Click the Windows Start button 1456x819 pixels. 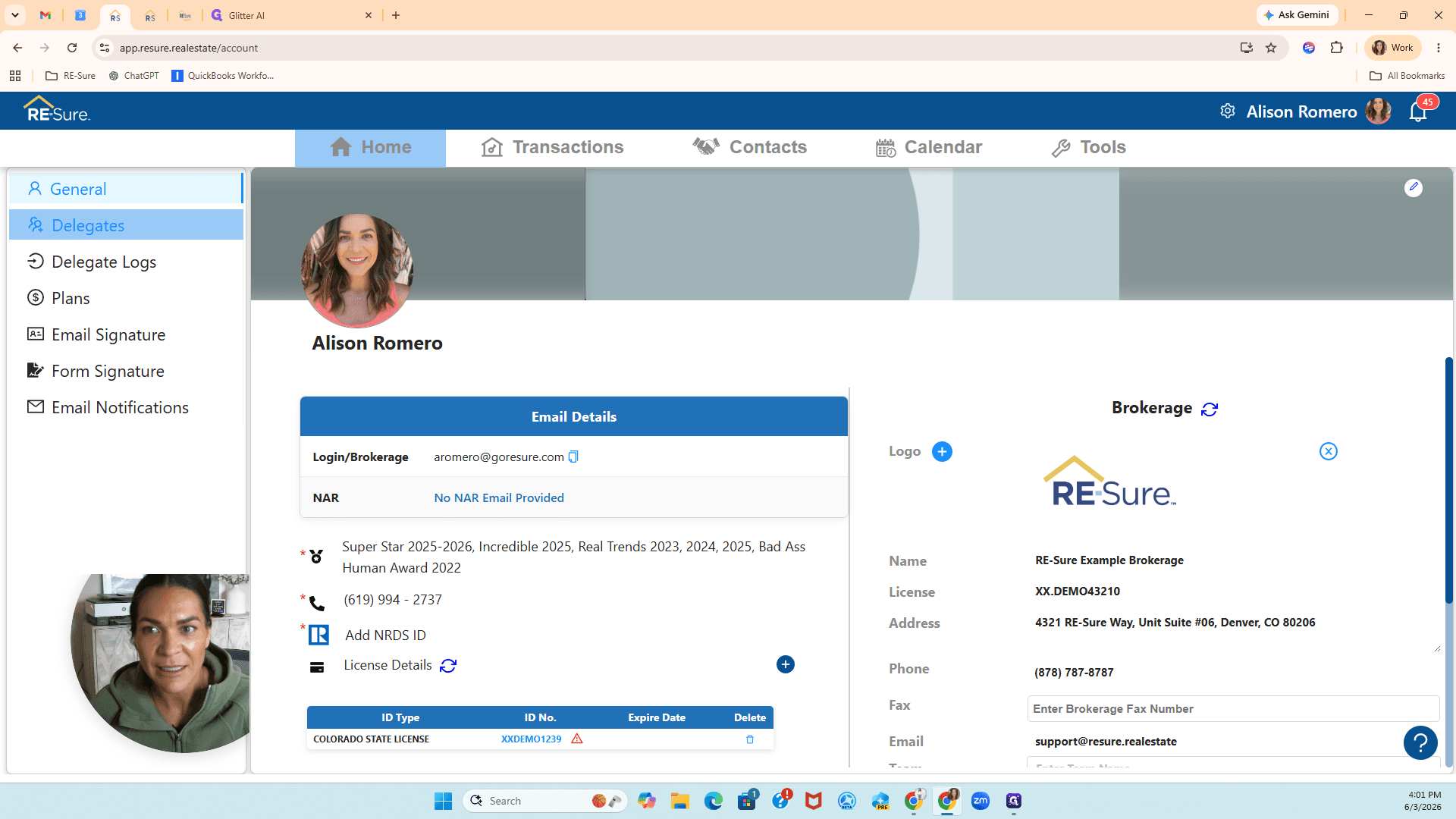(x=443, y=801)
